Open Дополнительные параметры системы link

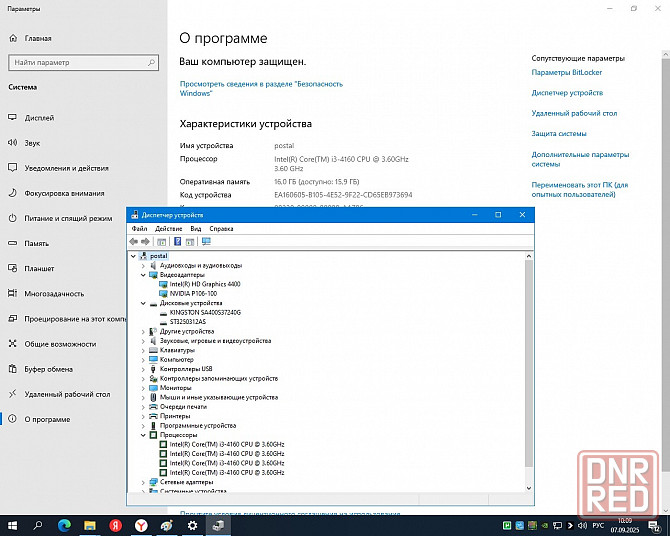coord(580,159)
